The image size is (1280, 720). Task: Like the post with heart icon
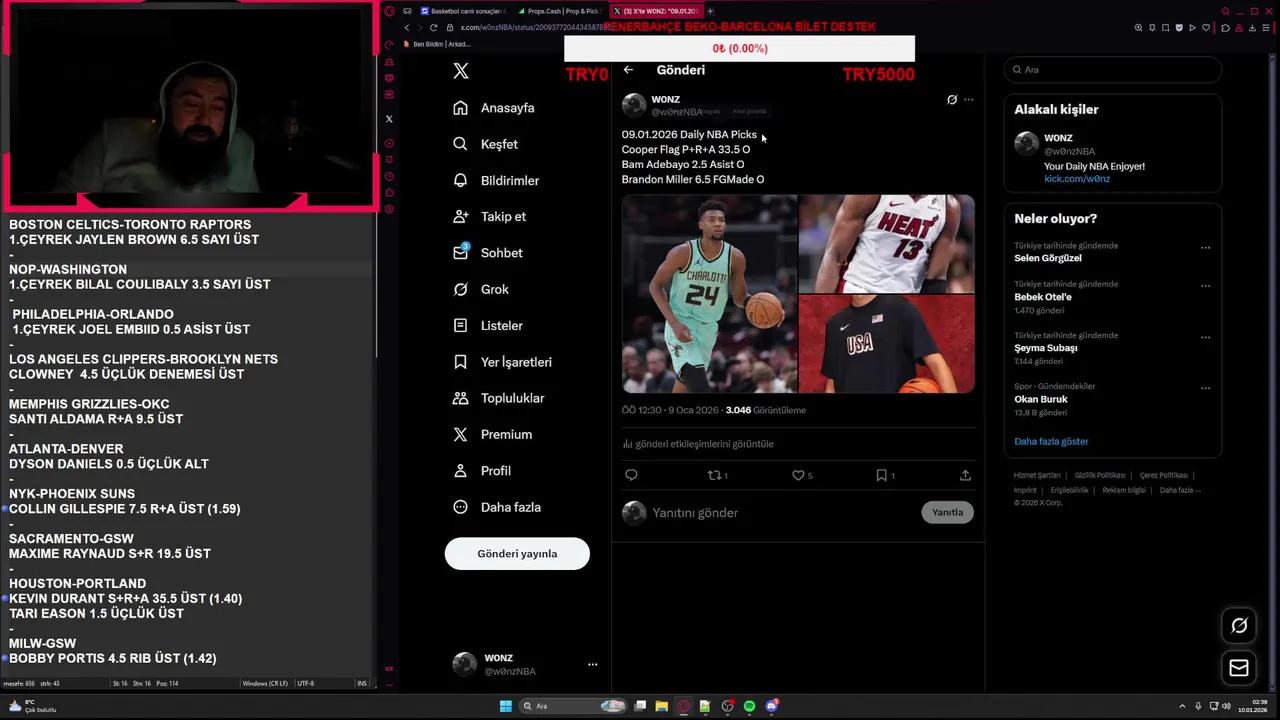coord(802,476)
